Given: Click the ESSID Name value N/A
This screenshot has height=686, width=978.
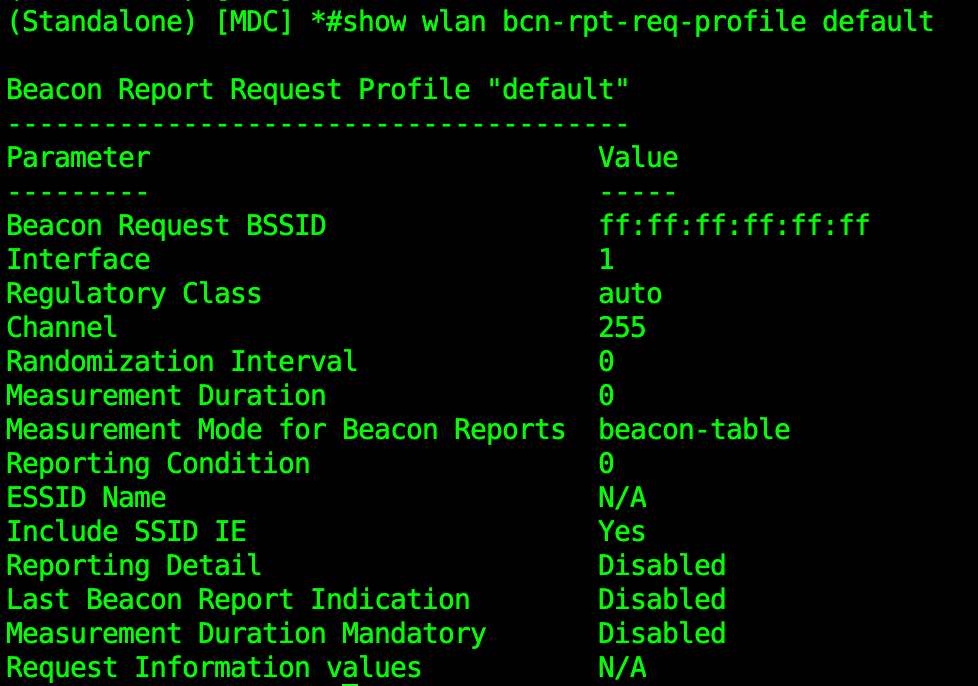Looking at the screenshot, I should [x=622, y=498].
